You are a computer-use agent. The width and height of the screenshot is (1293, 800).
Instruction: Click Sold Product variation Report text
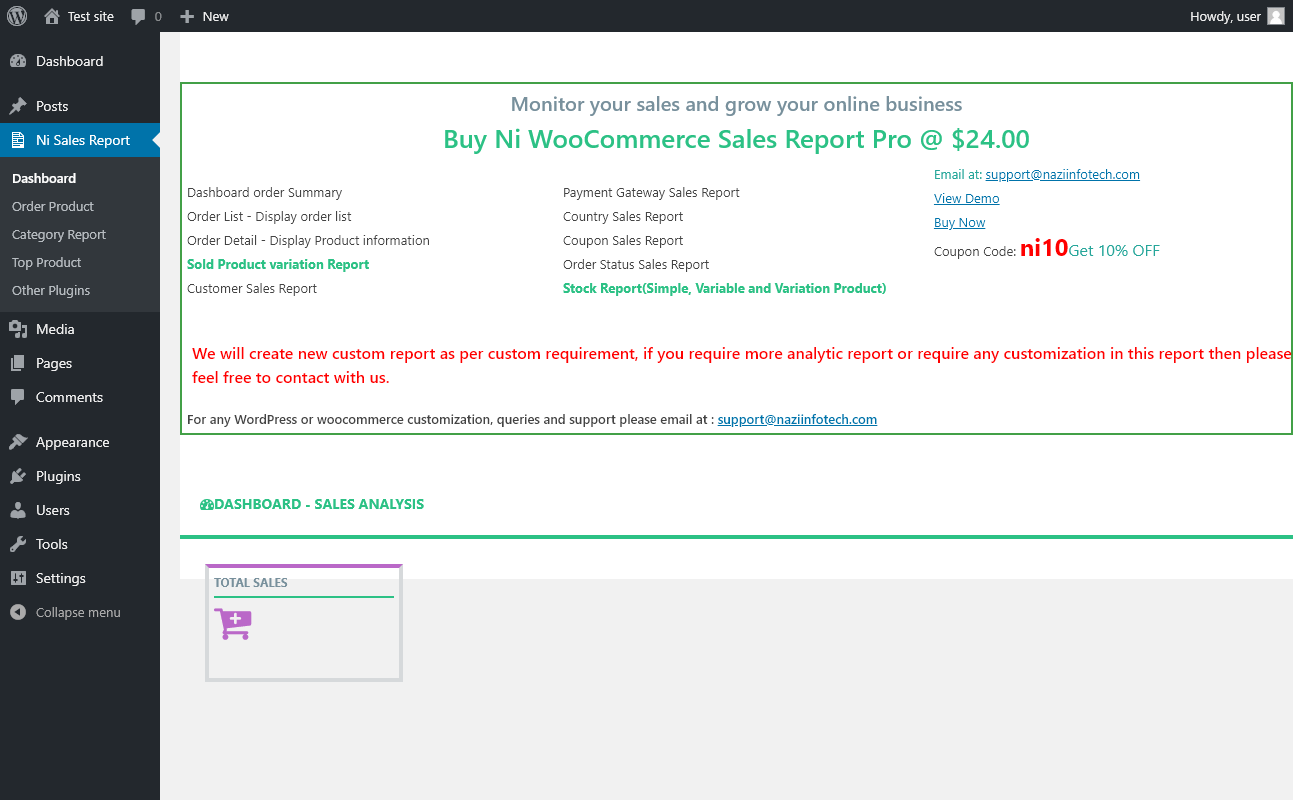(278, 264)
